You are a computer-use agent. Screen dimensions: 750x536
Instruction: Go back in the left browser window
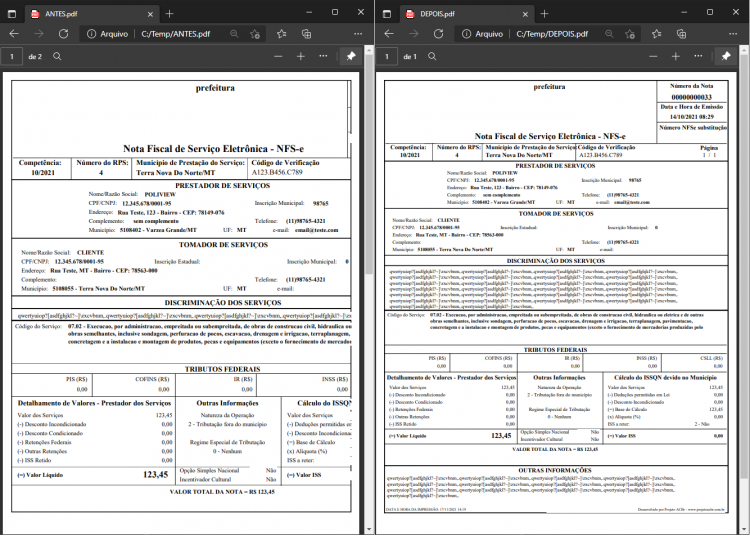tap(14, 34)
